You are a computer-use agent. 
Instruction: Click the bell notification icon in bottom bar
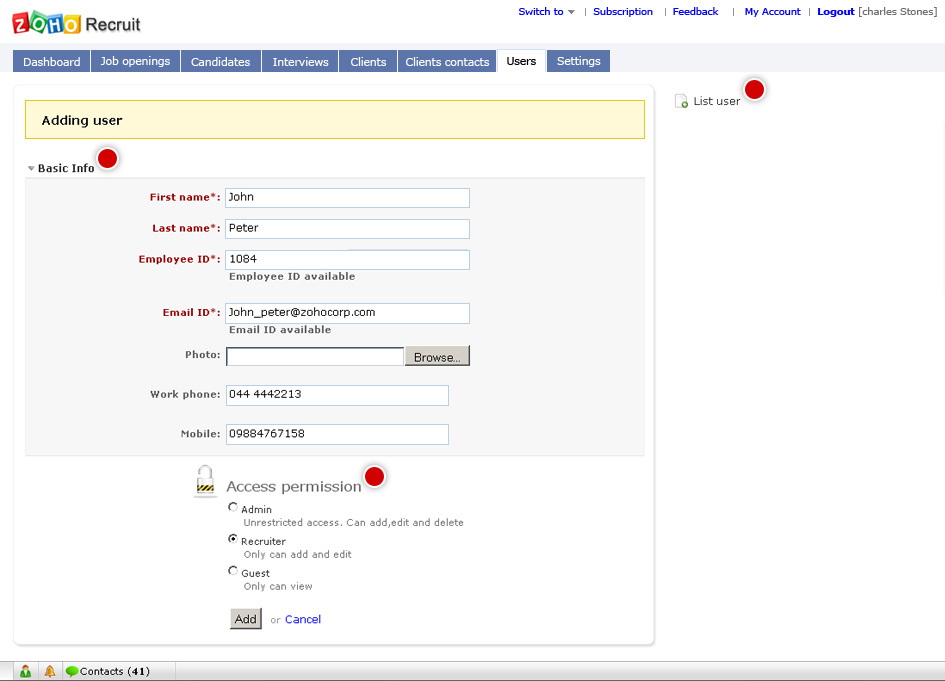(49, 671)
